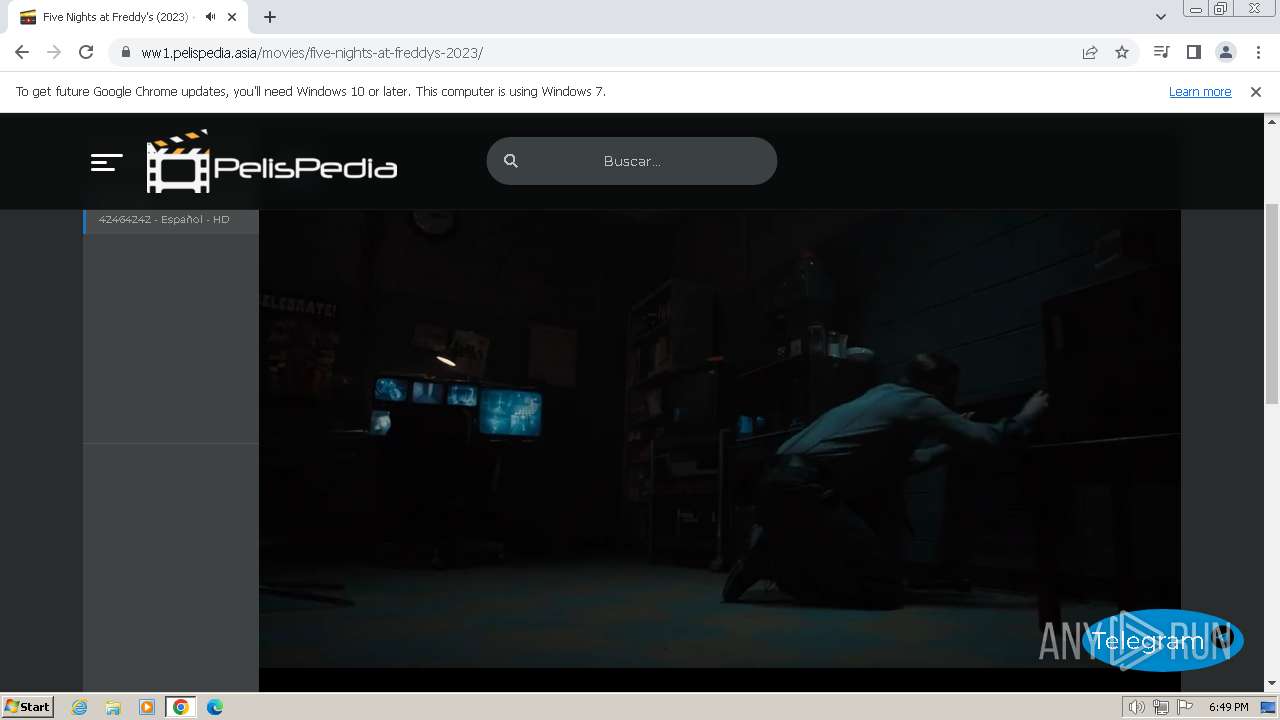The image size is (1280, 720).
Task: Click the search magnifier icon
Action: (511, 161)
